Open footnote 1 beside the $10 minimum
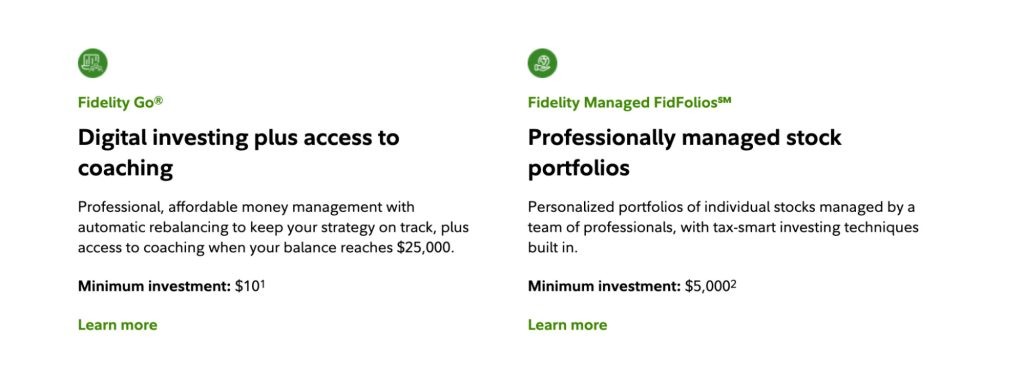The height and width of the screenshot is (388, 1024). (263, 283)
